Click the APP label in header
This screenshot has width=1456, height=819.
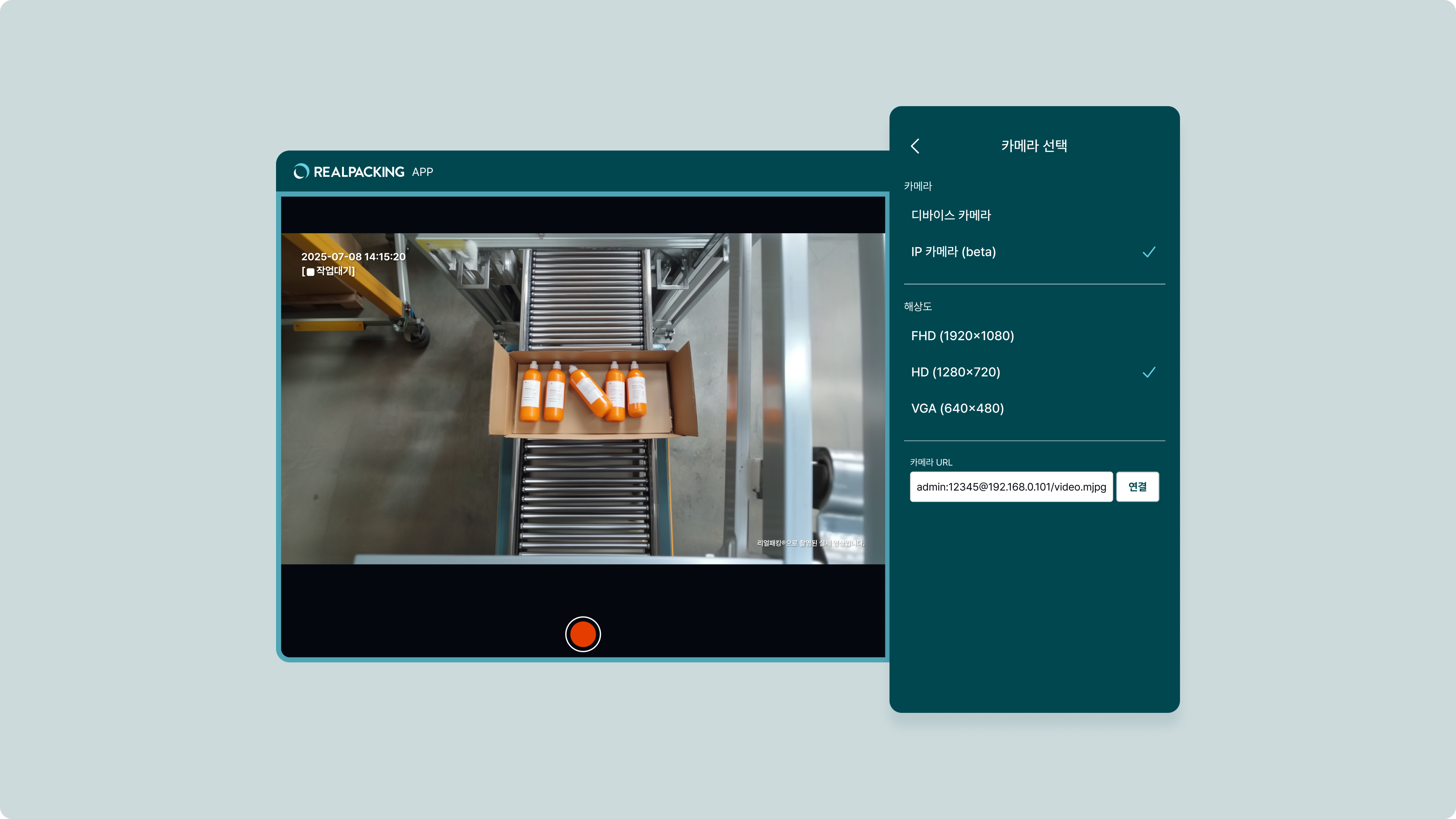(422, 172)
